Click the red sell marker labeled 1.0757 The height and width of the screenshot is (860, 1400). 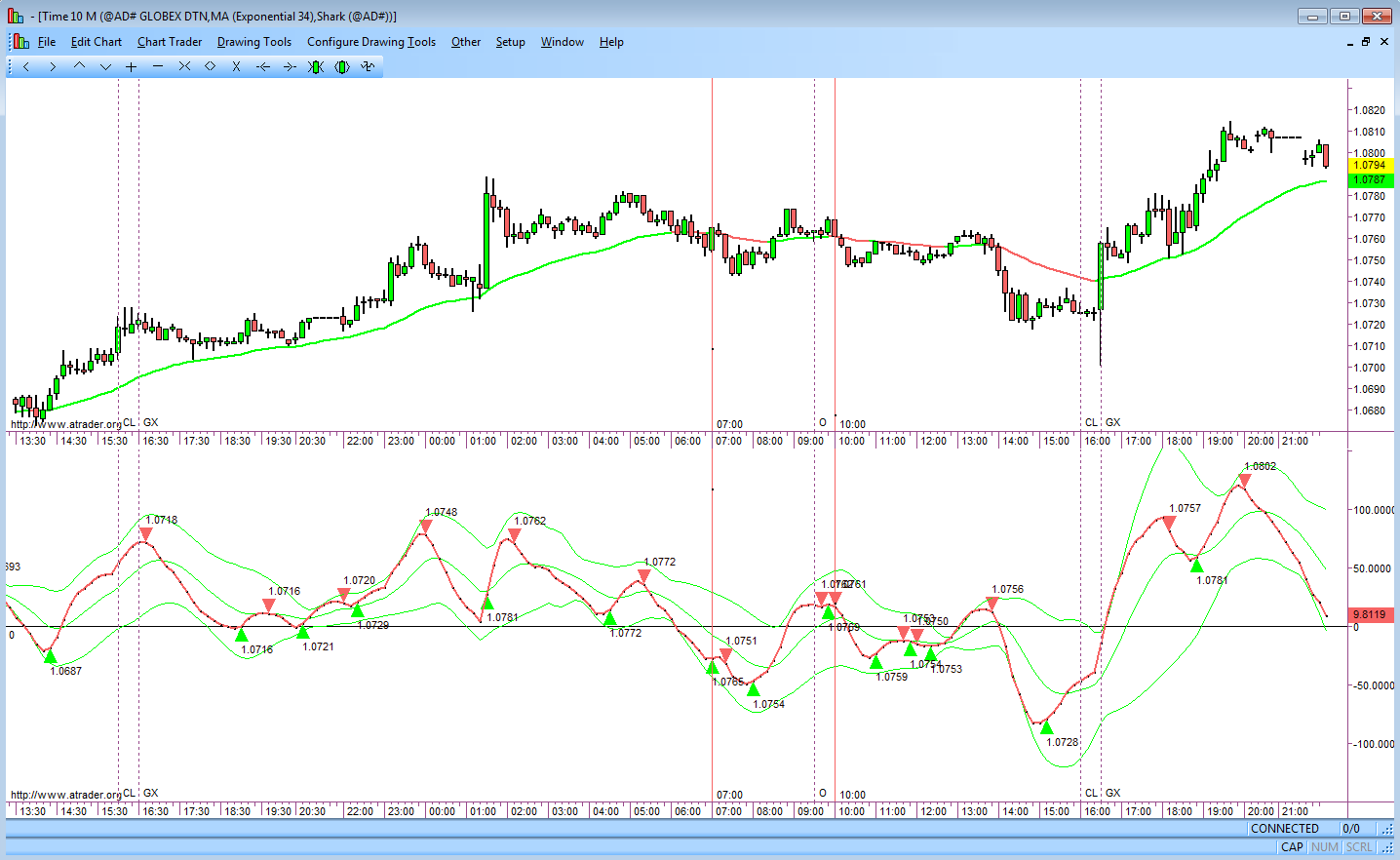(x=1169, y=522)
